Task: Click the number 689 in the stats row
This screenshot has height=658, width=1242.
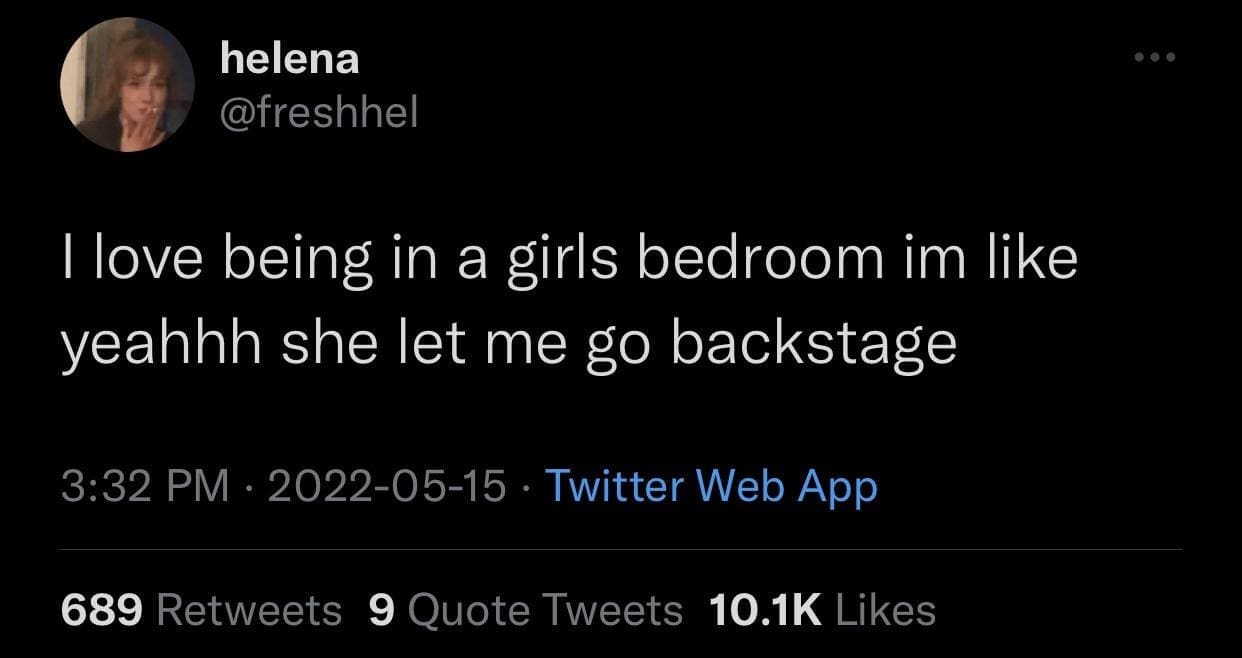Action: [102, 609]
